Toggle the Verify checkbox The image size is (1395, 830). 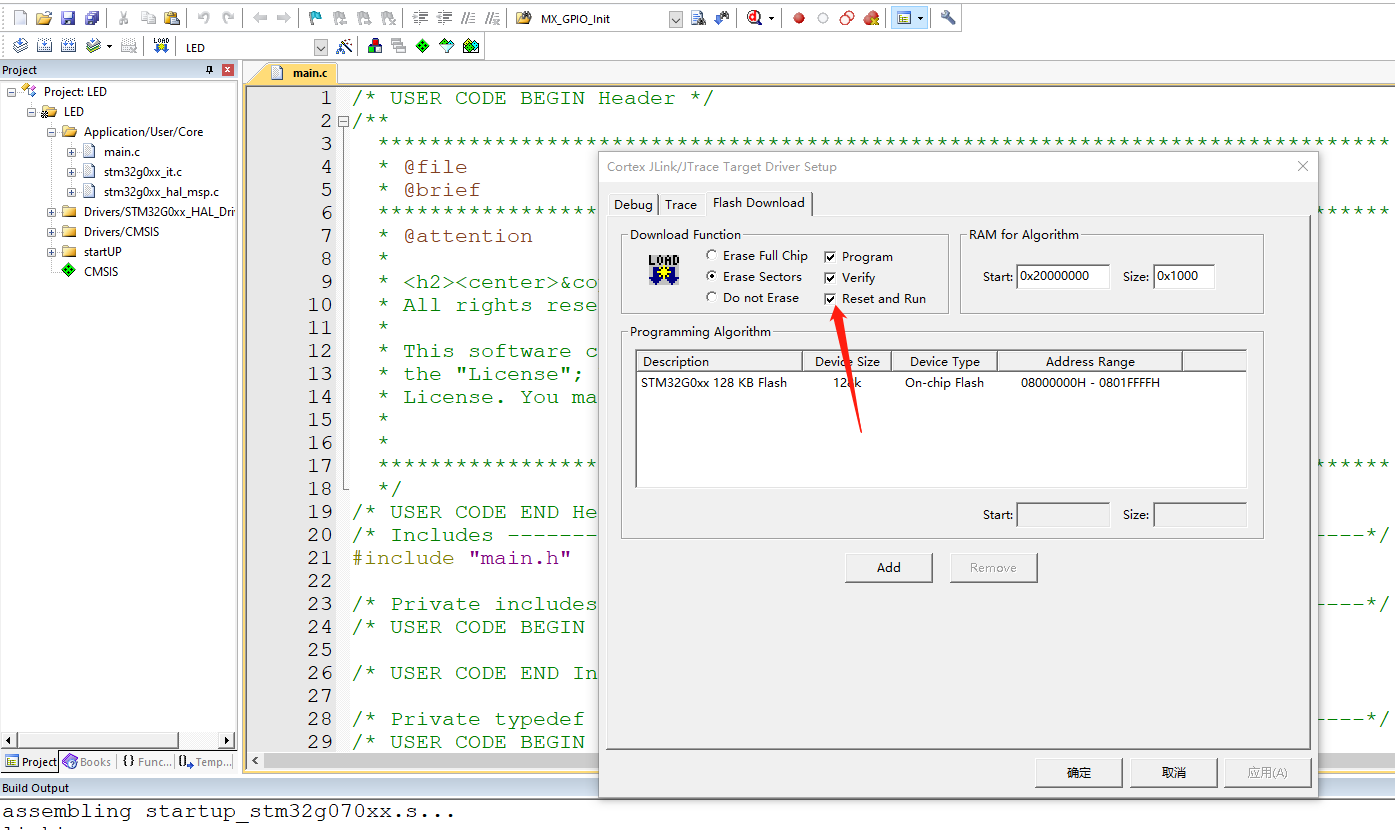pyautogui.click(x=829, y=278)
